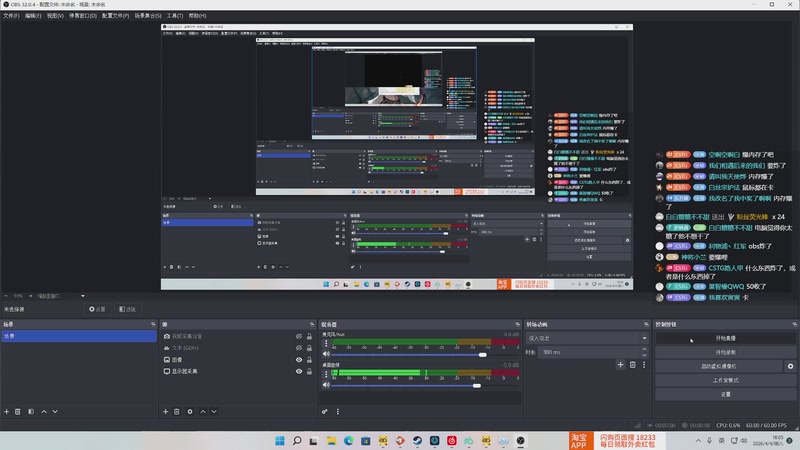Mute the 桌面音频 speaker icon
The width and height of the screenshot is (800, 450).
click(x=326, y=385)
